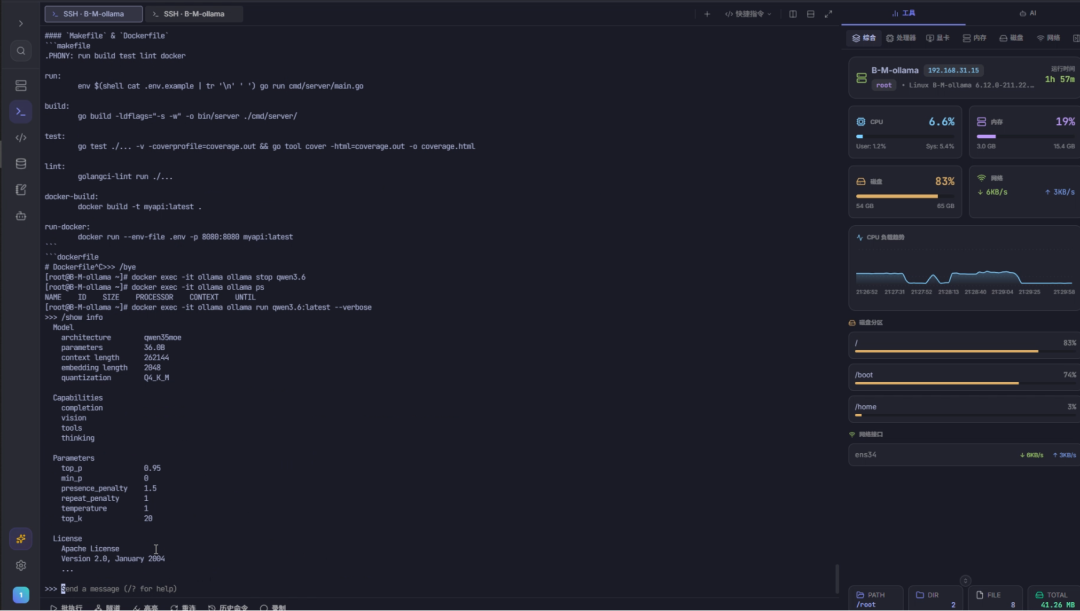Click the root user badge
This screenshot has width=1080, height=611.
pos(884,85)
